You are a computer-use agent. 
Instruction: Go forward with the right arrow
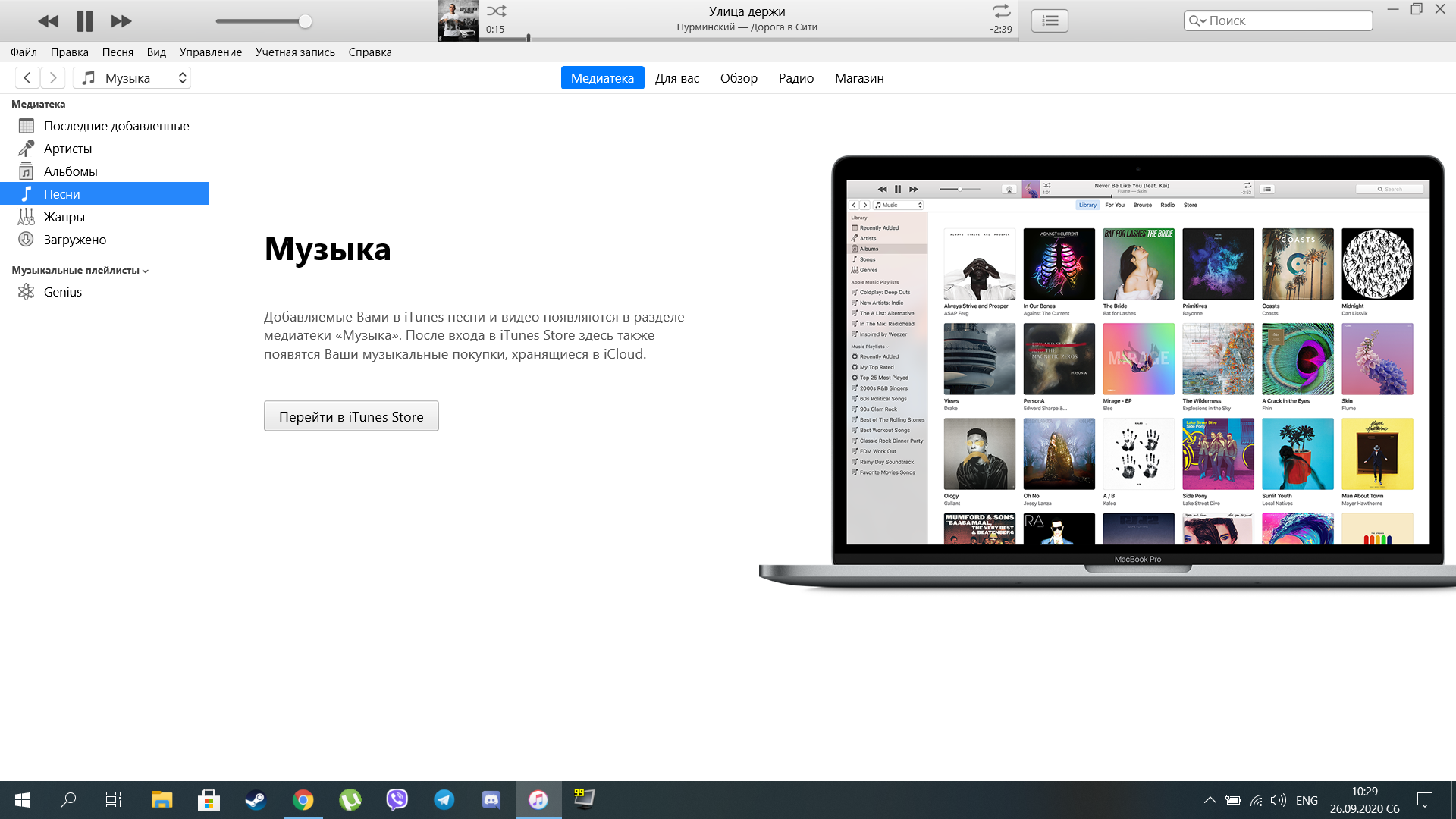pyautogui.click(x=52, y=78)
